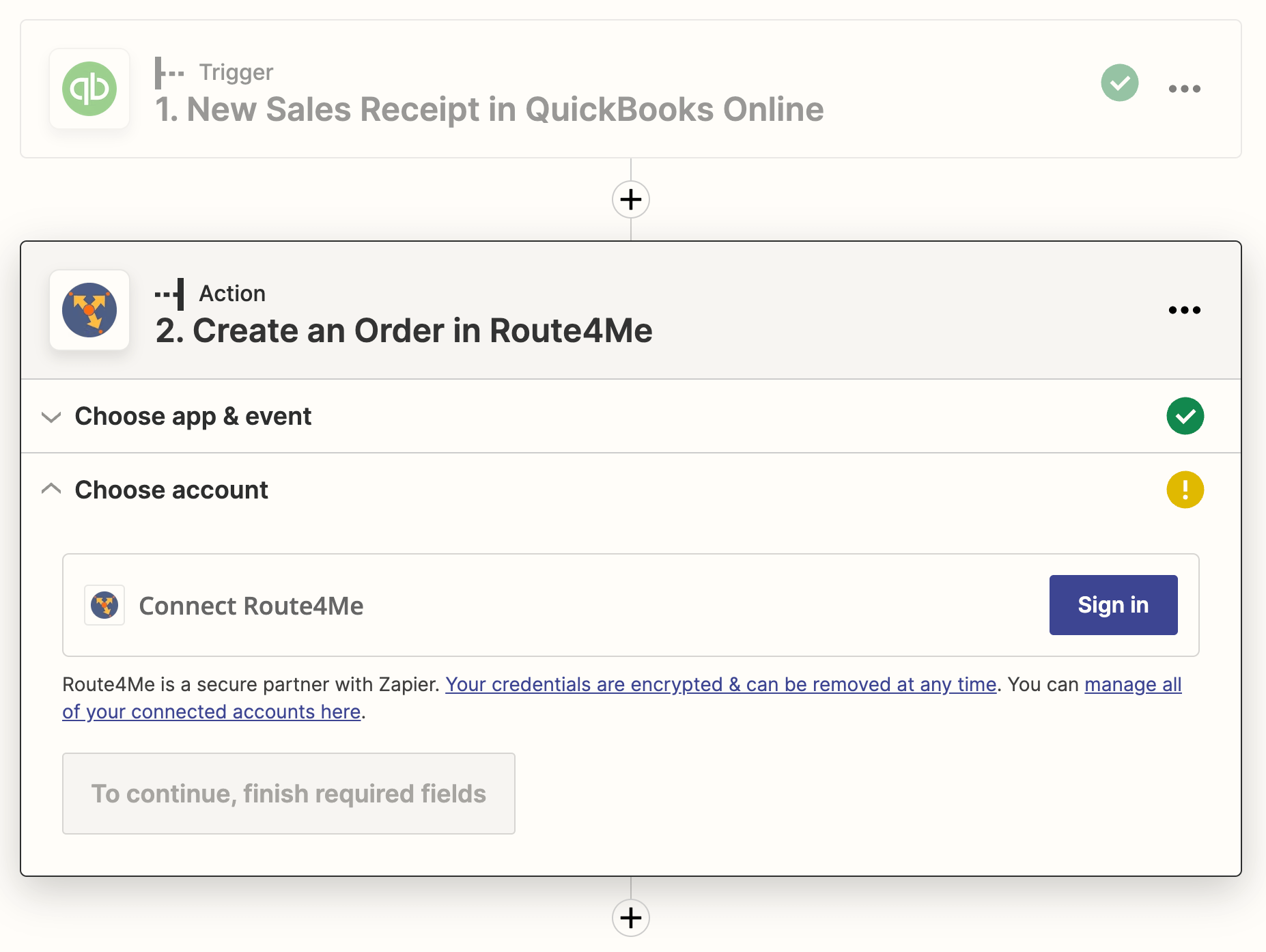The height and width of the screenshot is (952, 1266).
Task: Click the Route4Me app icon in Action header
Action: tap(89, 310)
